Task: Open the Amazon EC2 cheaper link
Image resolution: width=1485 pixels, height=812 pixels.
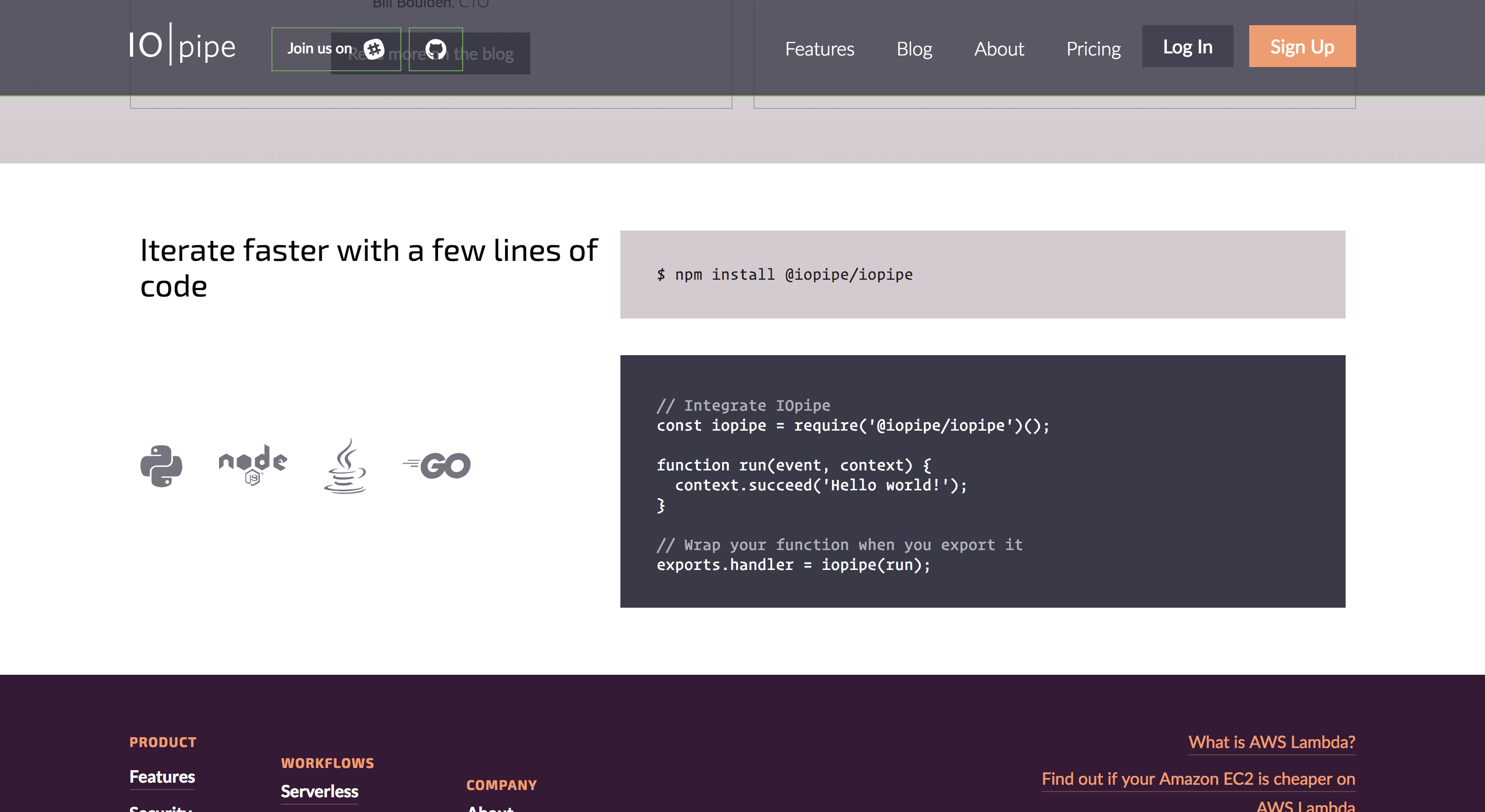Action: point(1198,778)
